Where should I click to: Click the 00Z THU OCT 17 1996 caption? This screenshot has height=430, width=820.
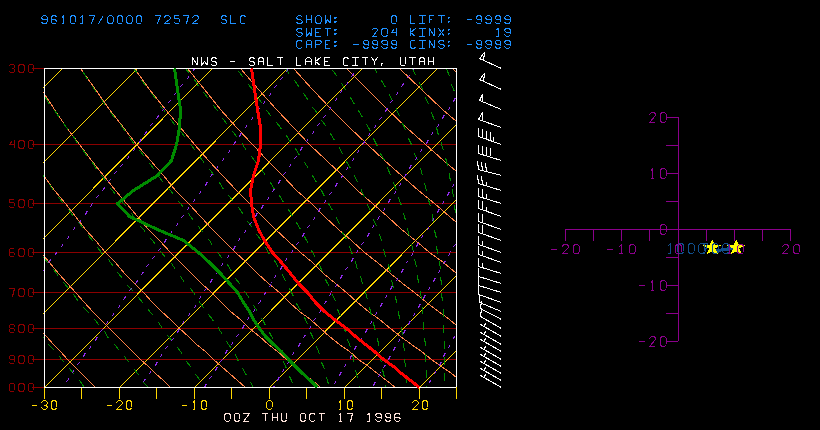coord(313,417)
